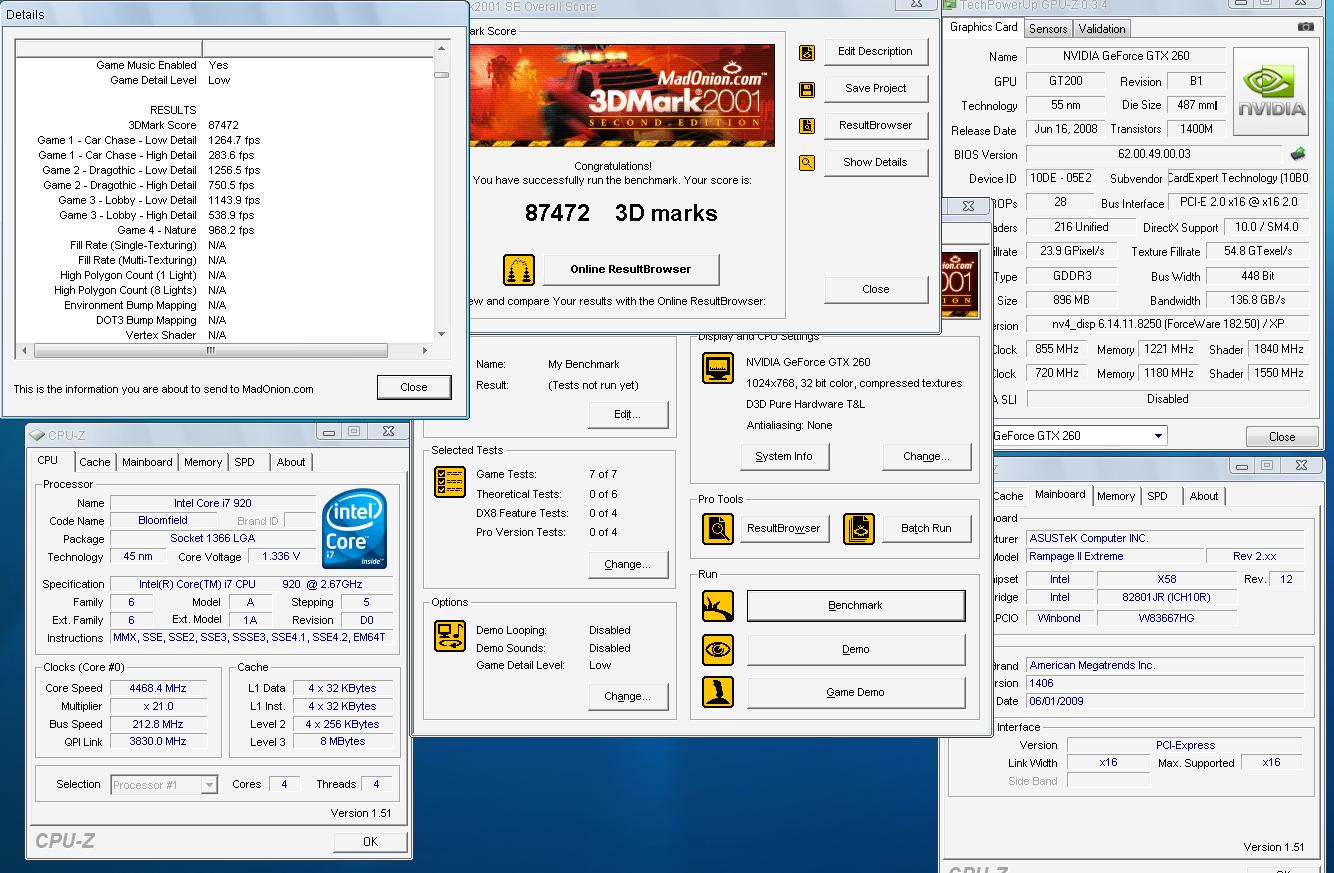The height and width of the screenshot is (873, 1334).
Task: Click the Intel Core i7 logo in CPU-Z
Action: point(355,529)
